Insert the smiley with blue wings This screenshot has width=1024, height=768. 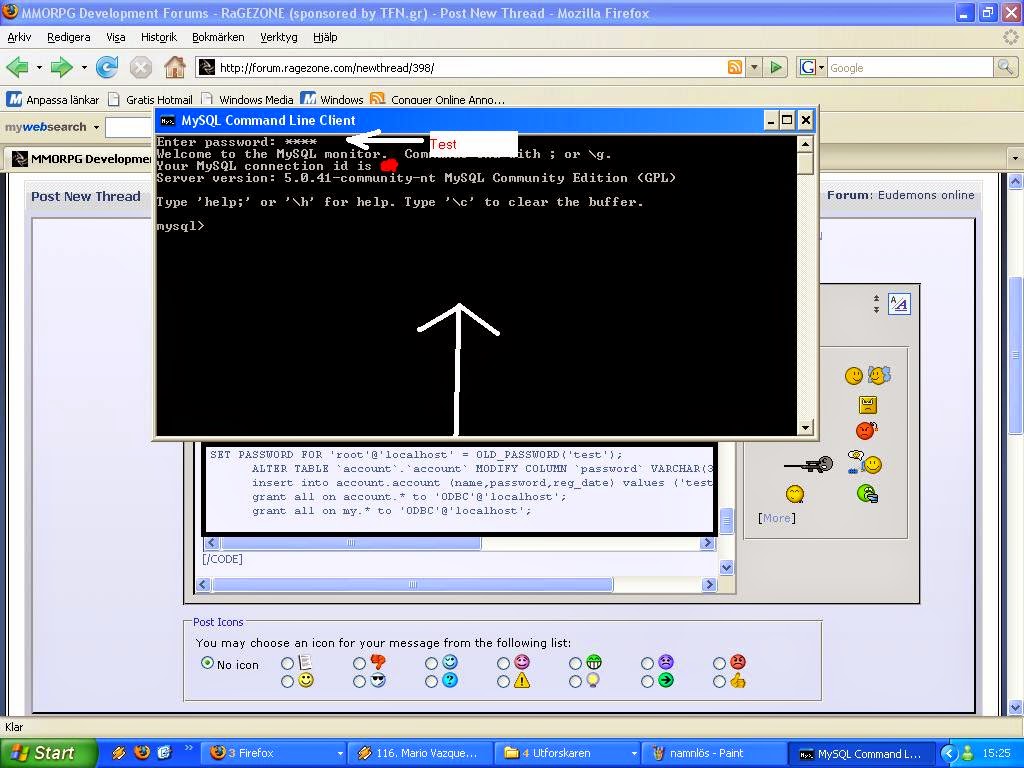pos(879,375)
